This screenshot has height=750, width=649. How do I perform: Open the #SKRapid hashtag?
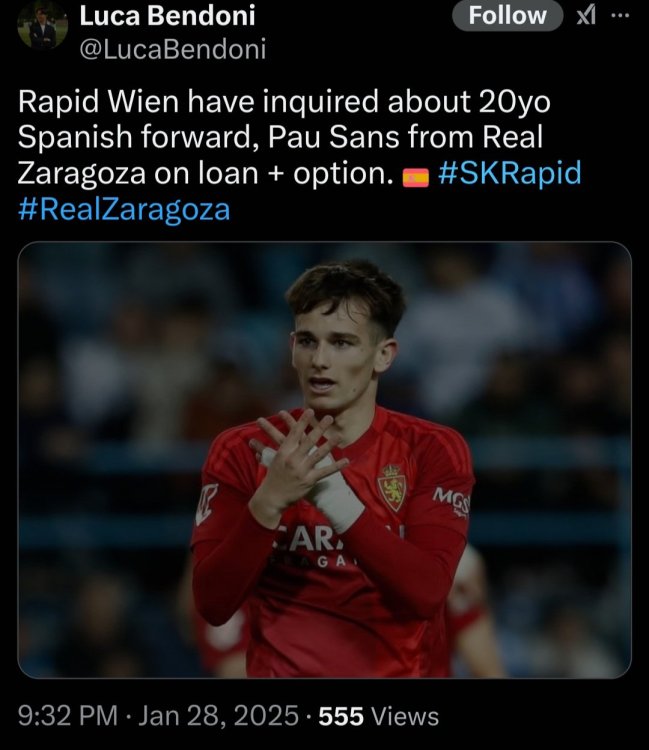510,173
